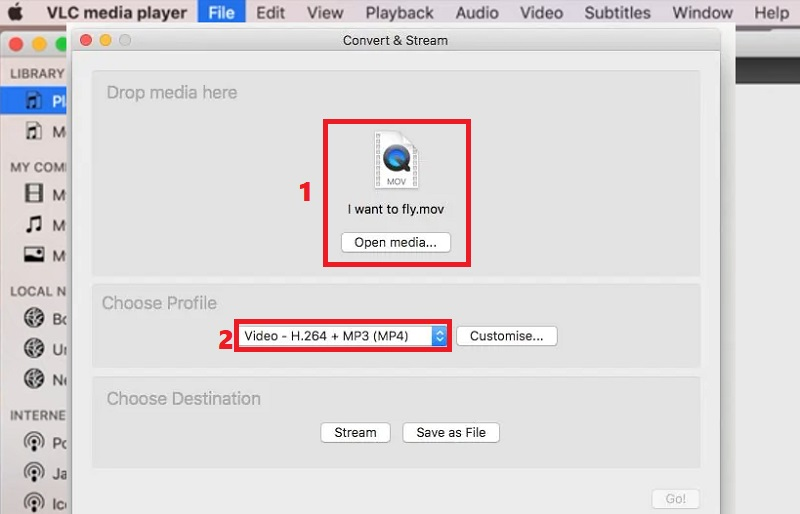
Task: Click the MOV file icon in drop area
Action: pyautogui.click(x=396, y=160)
